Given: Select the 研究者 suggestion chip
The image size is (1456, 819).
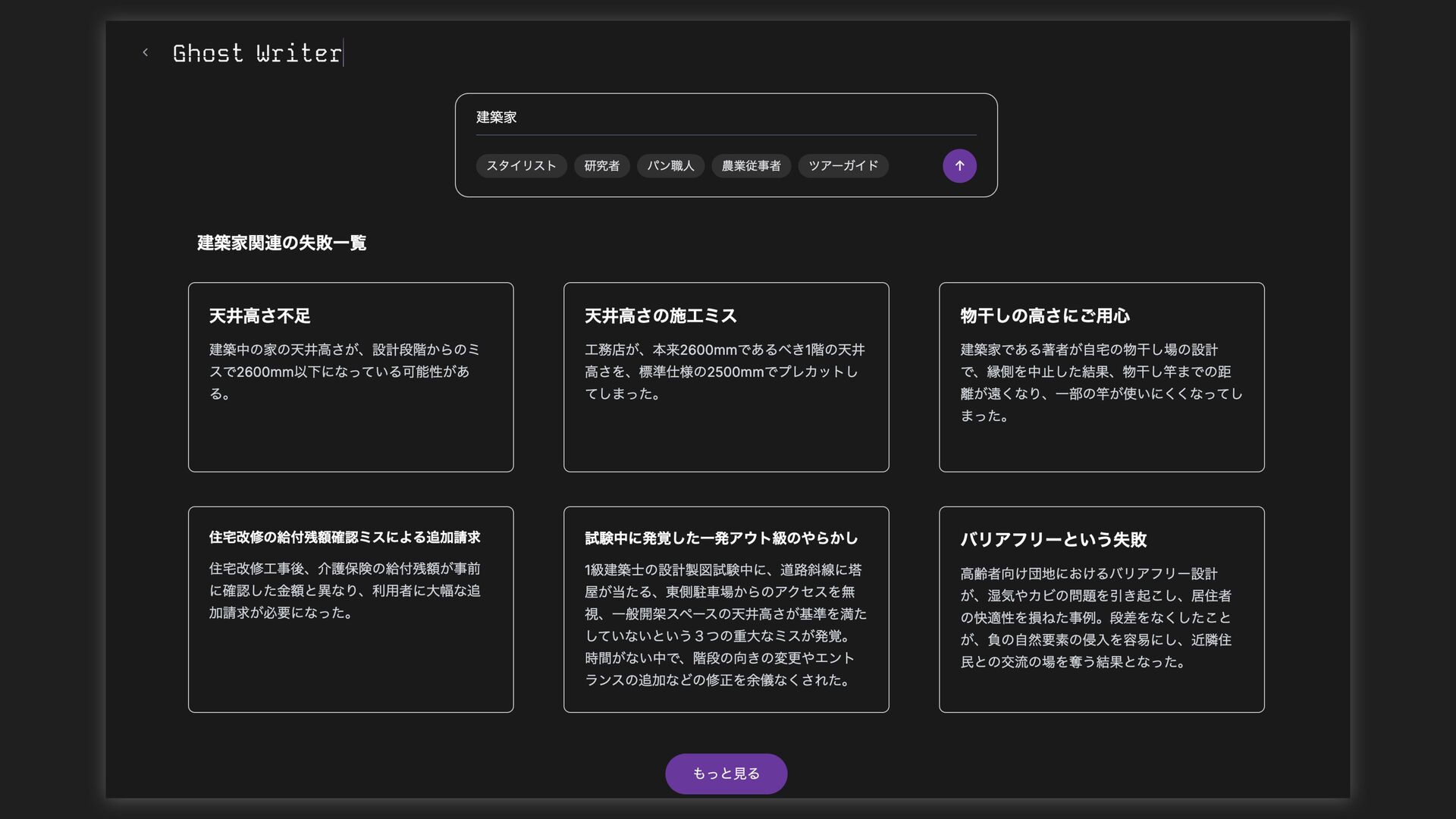Looking at the screenshot, I should pos(601,166).
